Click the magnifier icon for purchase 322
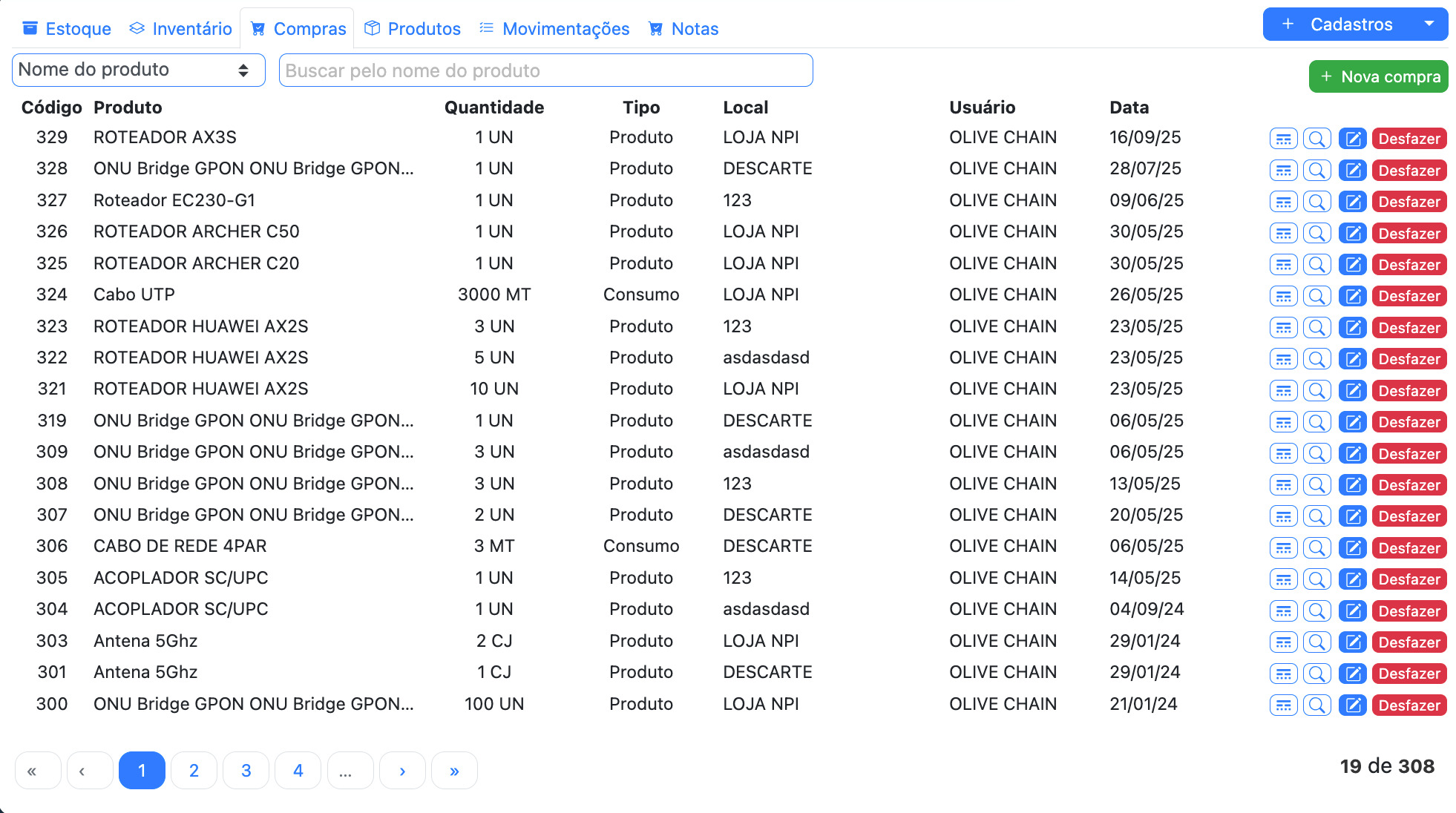This screenshot has height=813, width=1456. tap(1316, 359)
